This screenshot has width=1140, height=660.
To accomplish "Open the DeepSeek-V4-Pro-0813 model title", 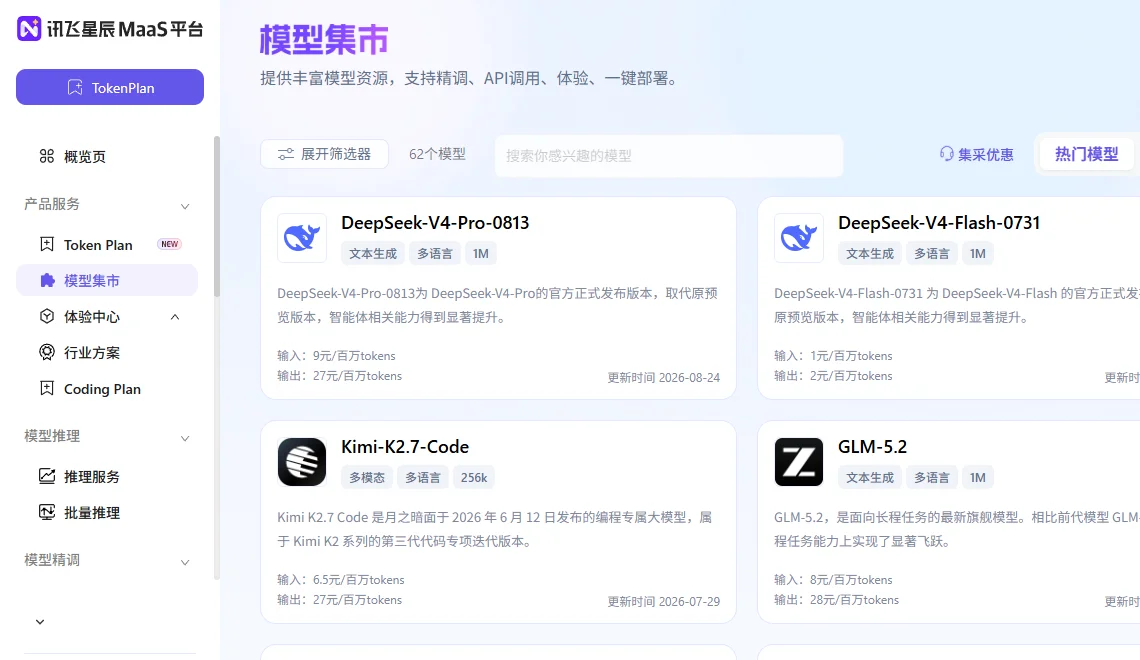I will click(435, 222).
